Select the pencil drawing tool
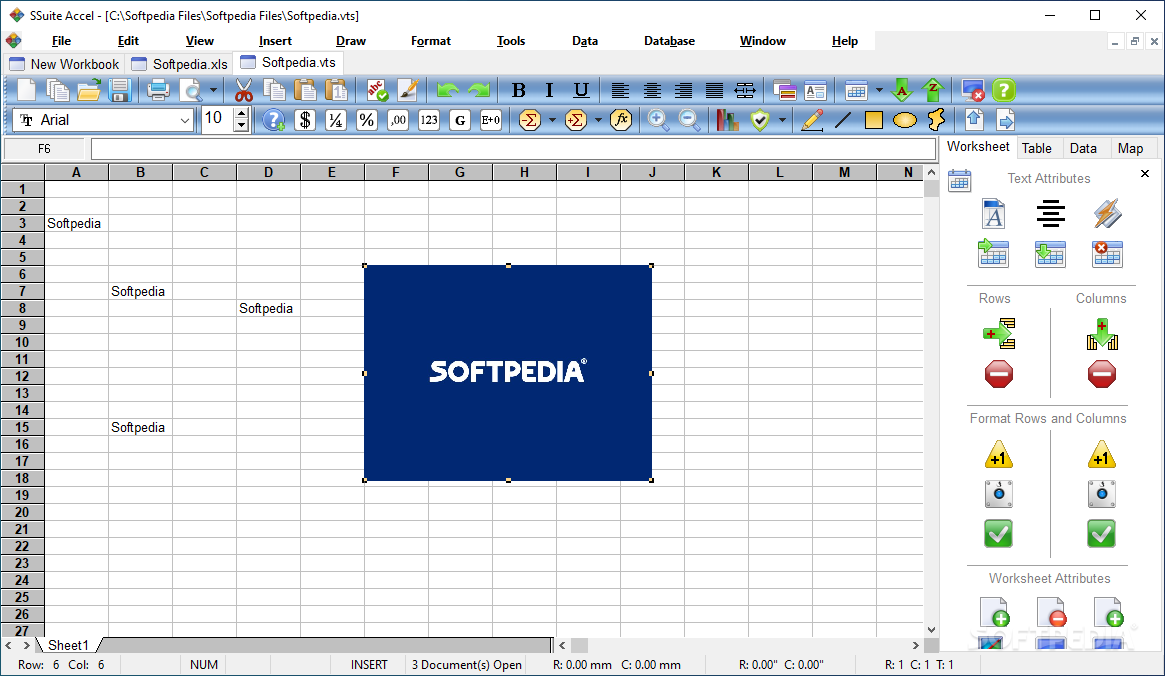The height and width of the screenshot is (676, 1165). 812,120
